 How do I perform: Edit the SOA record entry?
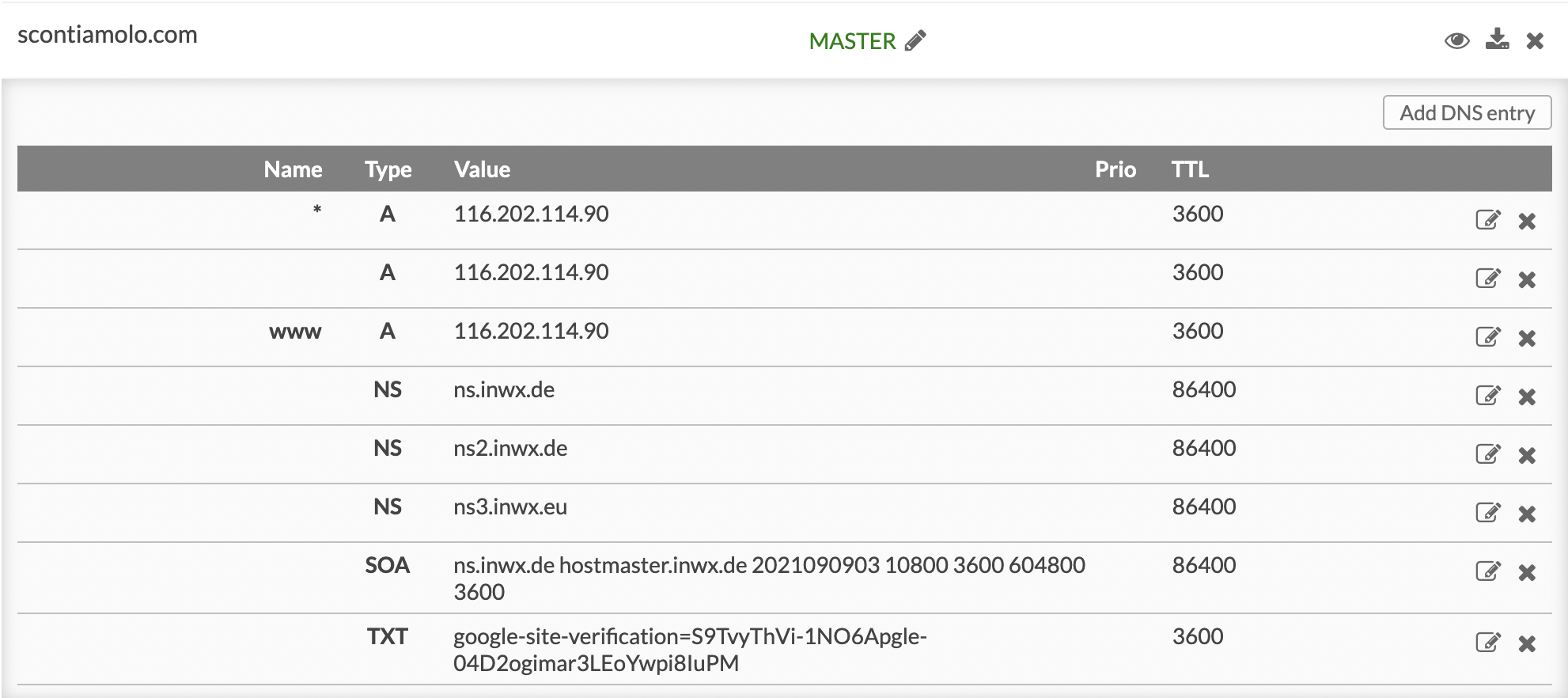tap(1487, 571)
